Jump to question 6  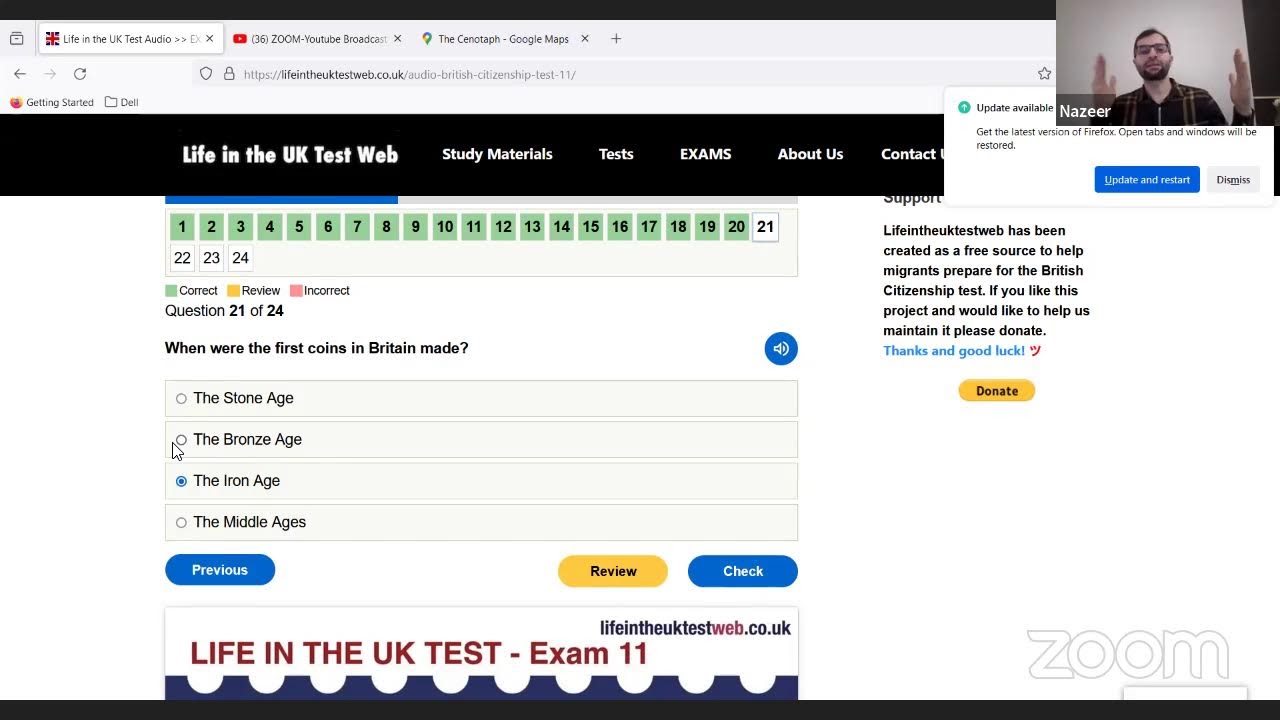click(x=328, y=227)
